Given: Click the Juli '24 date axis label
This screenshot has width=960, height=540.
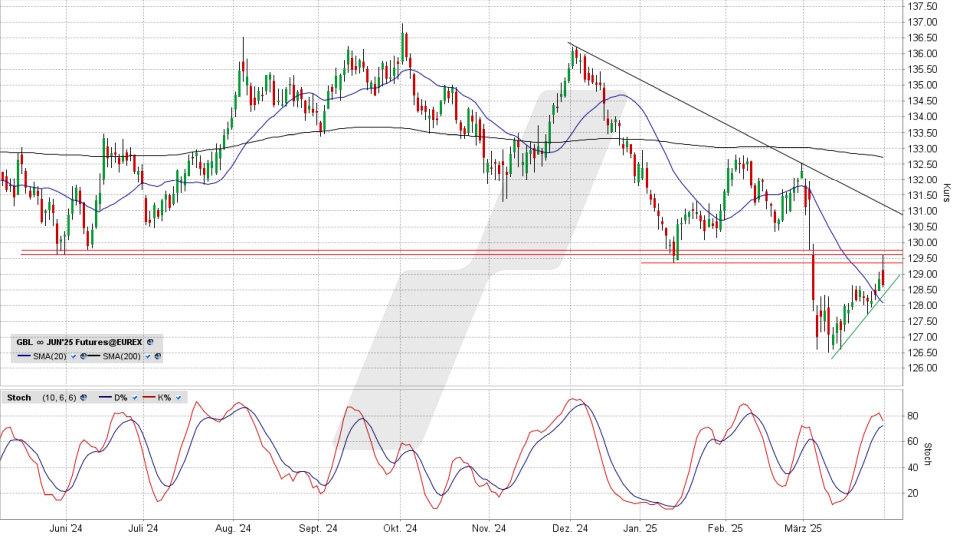Looking at the screenshot, I should point(144,529).
